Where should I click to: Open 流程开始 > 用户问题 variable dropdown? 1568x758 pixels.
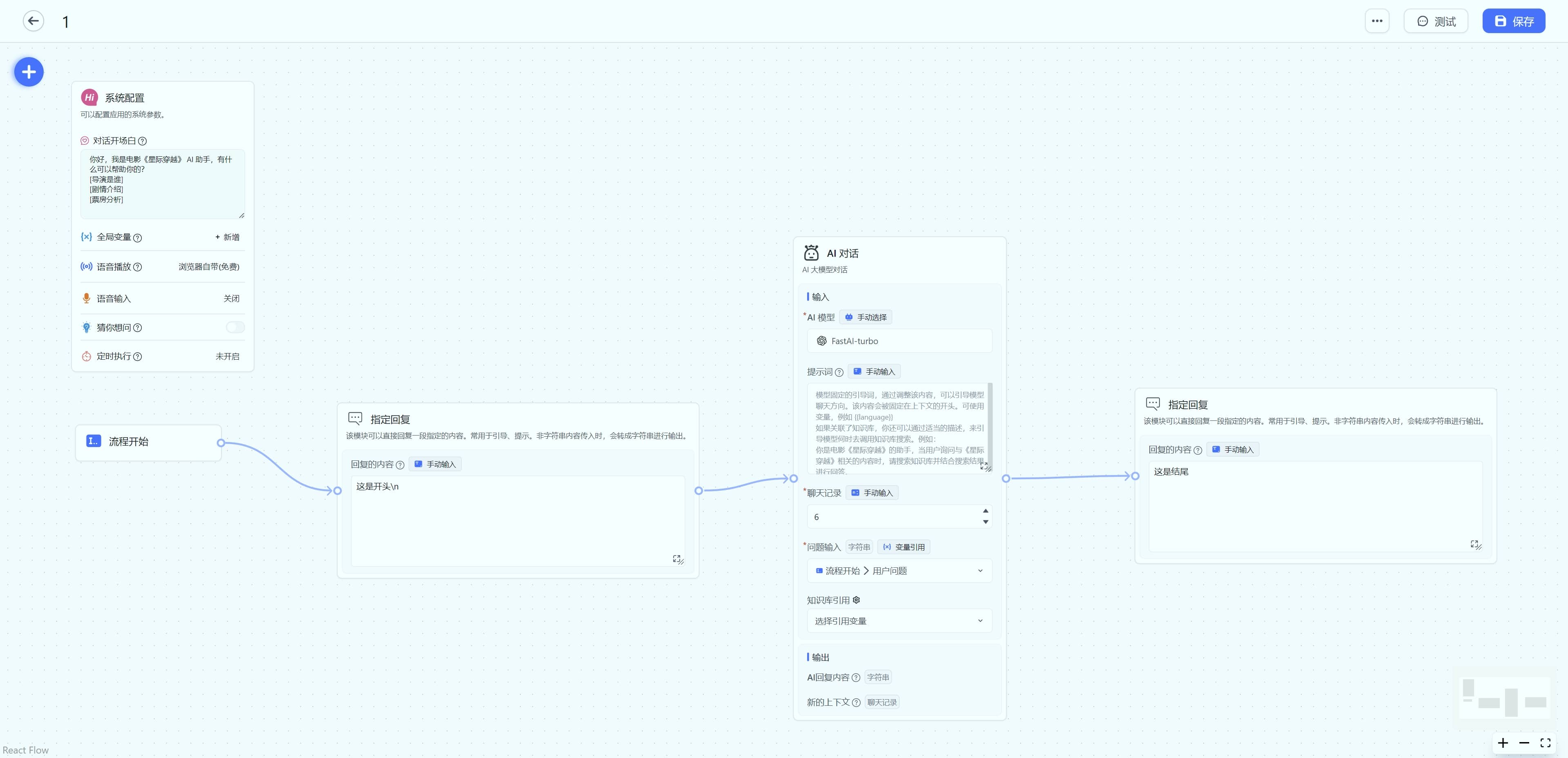point(899,571)
